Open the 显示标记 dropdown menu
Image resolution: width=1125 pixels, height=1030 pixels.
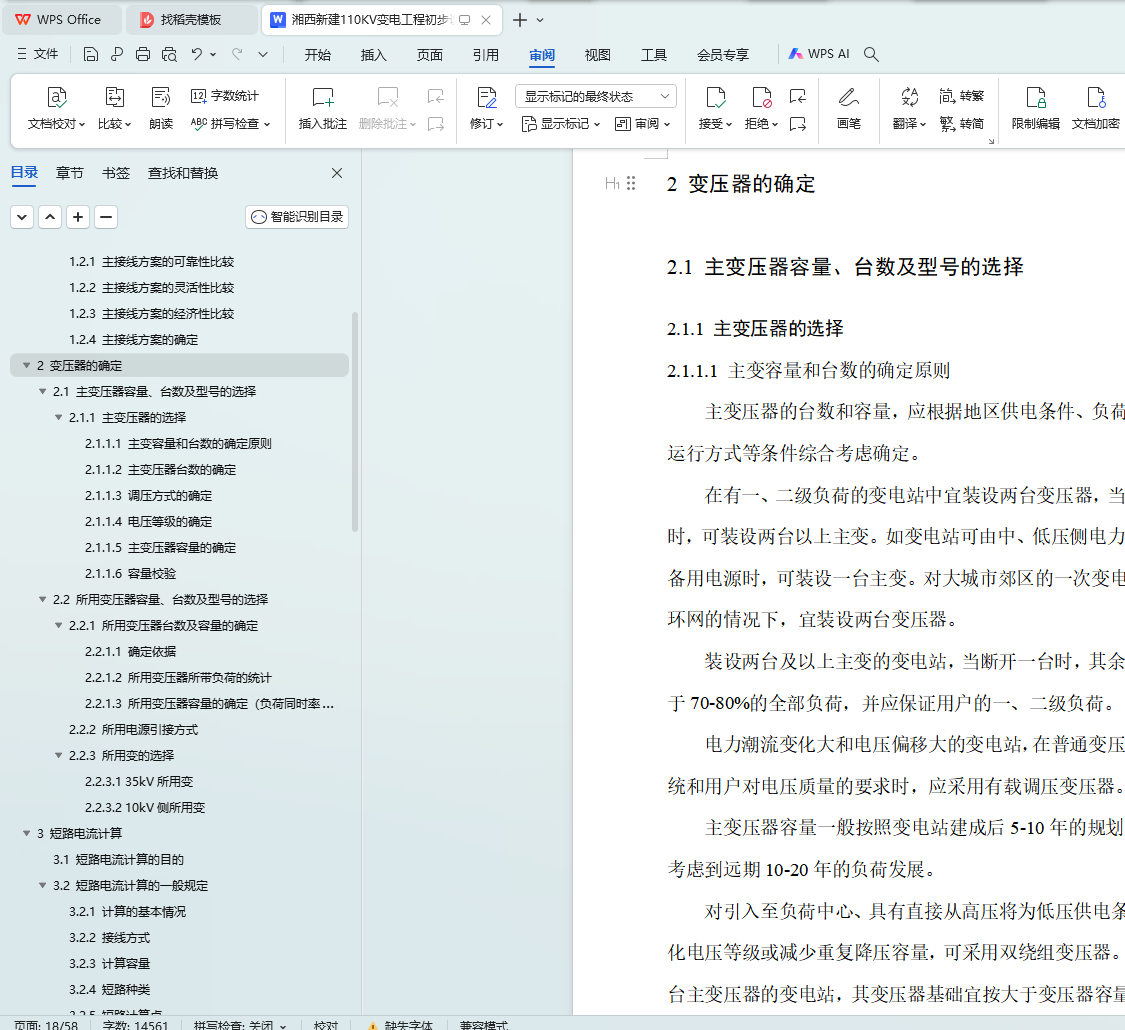tap(561, 123)
